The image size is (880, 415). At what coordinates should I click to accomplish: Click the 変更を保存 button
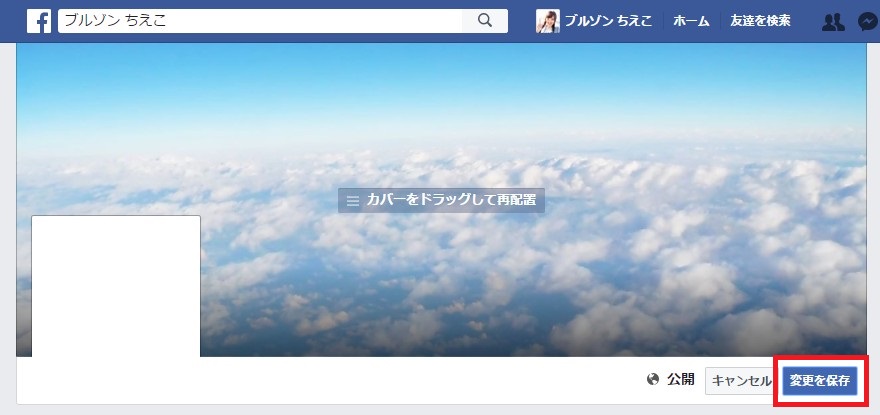(x=819, y=381)
